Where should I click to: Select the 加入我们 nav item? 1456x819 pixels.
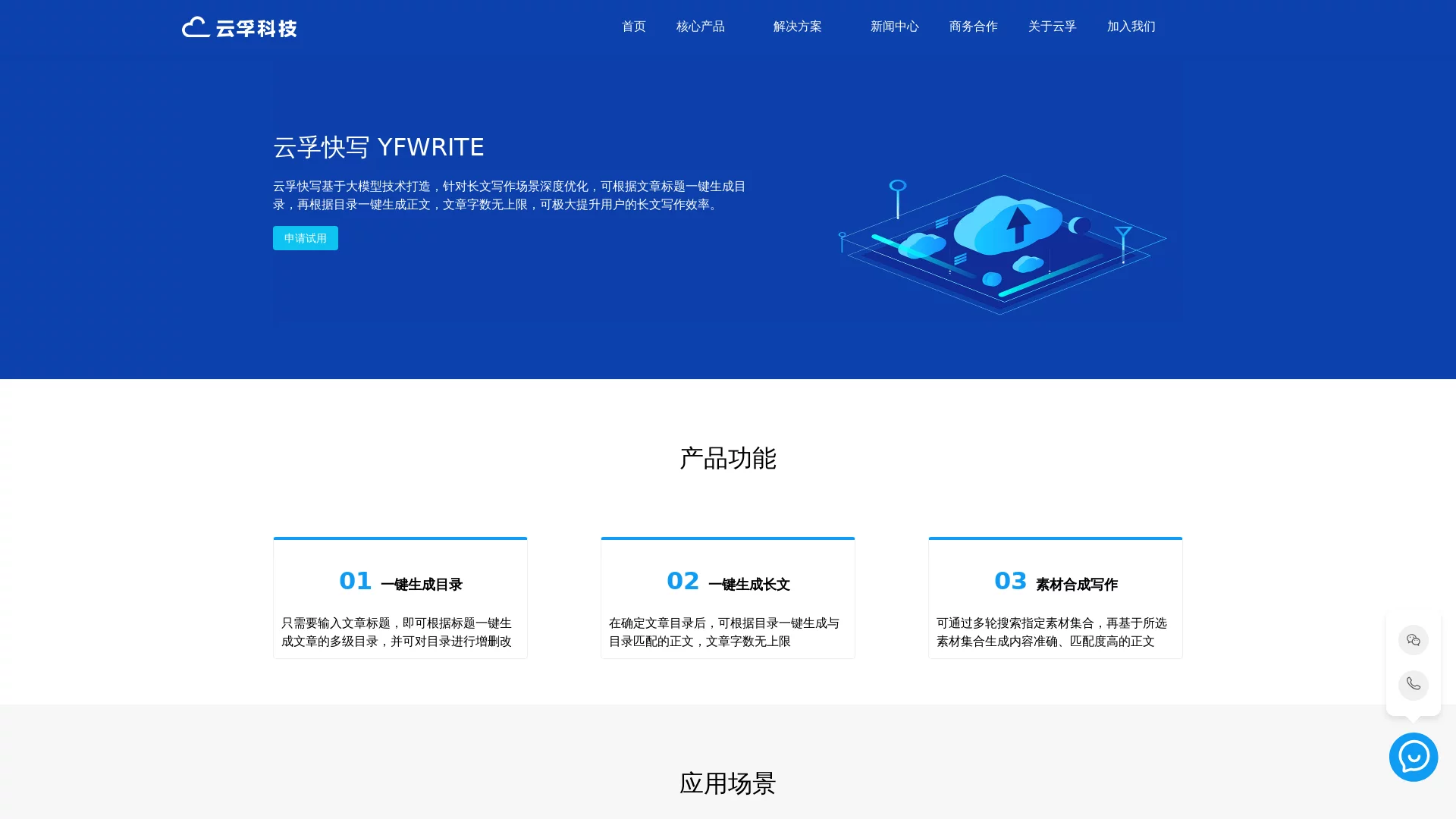pos(1129,27)
